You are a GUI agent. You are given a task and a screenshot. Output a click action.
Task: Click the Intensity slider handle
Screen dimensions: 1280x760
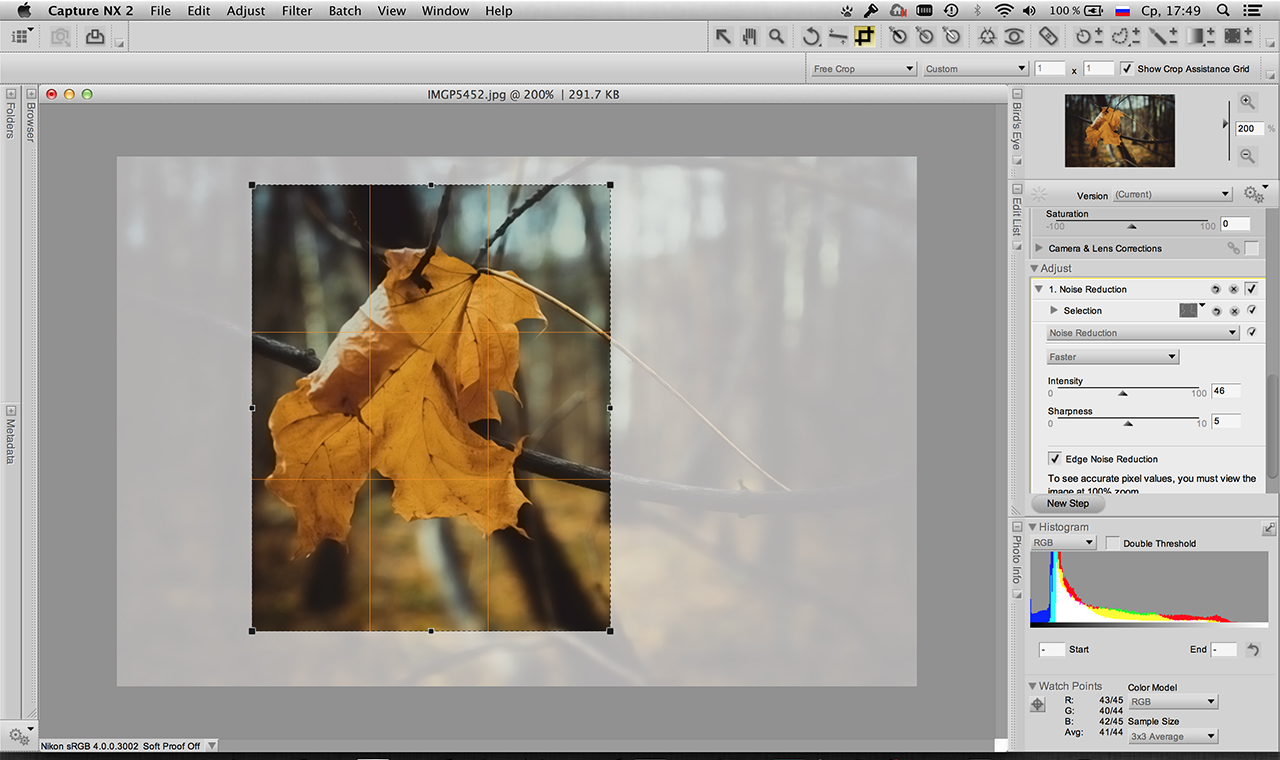click(1122, 394)
